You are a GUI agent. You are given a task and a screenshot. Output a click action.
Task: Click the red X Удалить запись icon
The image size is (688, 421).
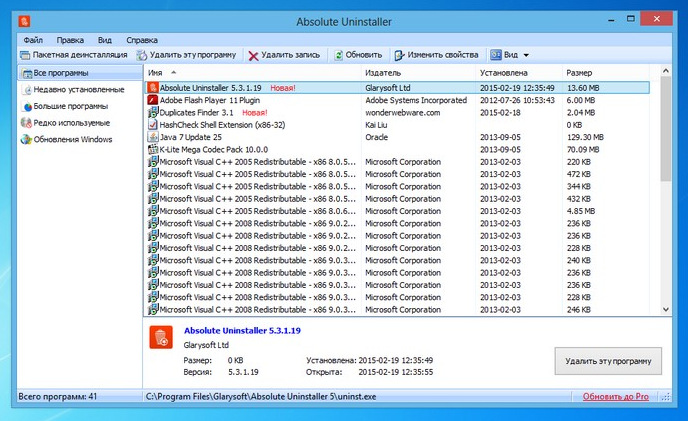(253, 56)
